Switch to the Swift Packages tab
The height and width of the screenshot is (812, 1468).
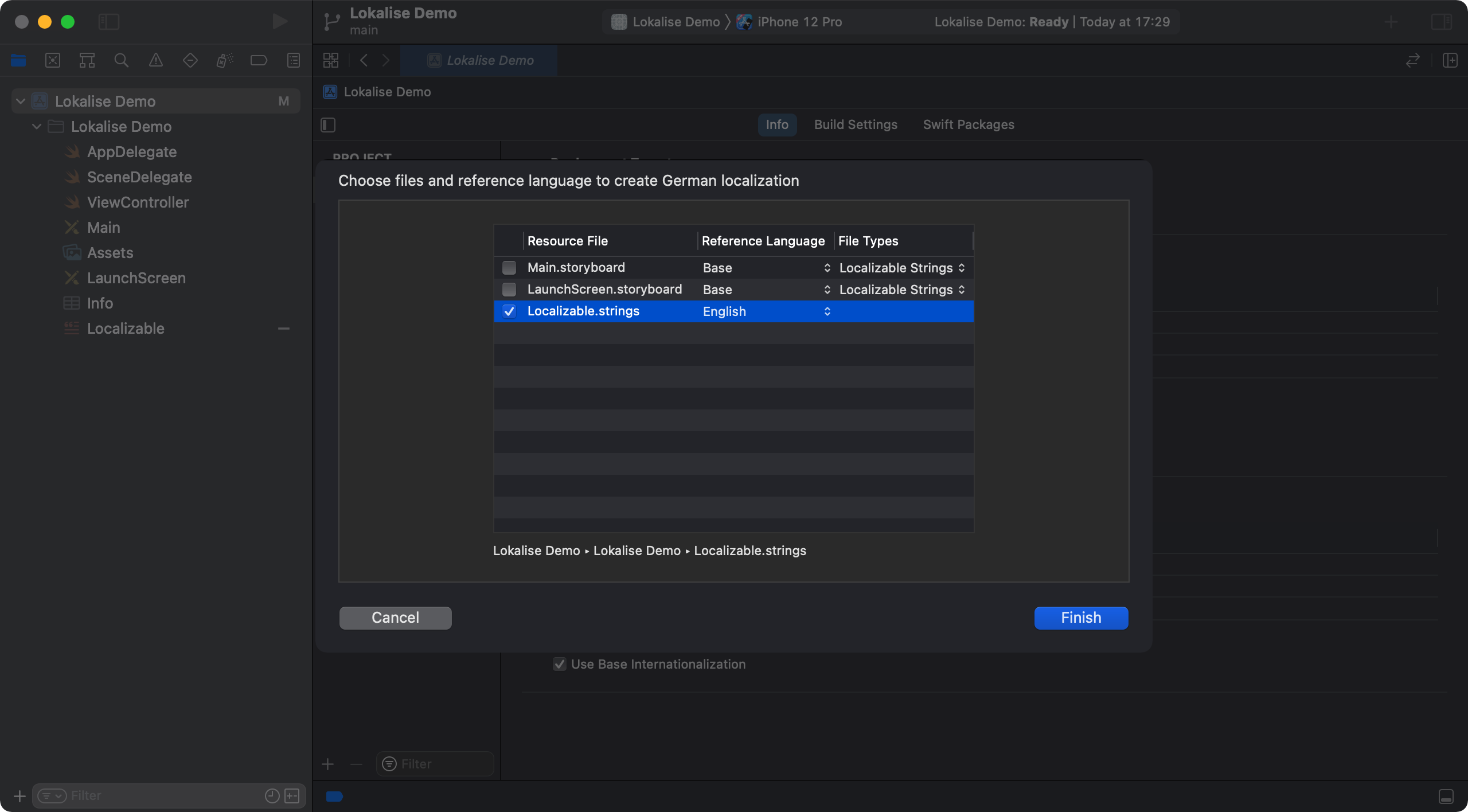click(x=969, y=125)
